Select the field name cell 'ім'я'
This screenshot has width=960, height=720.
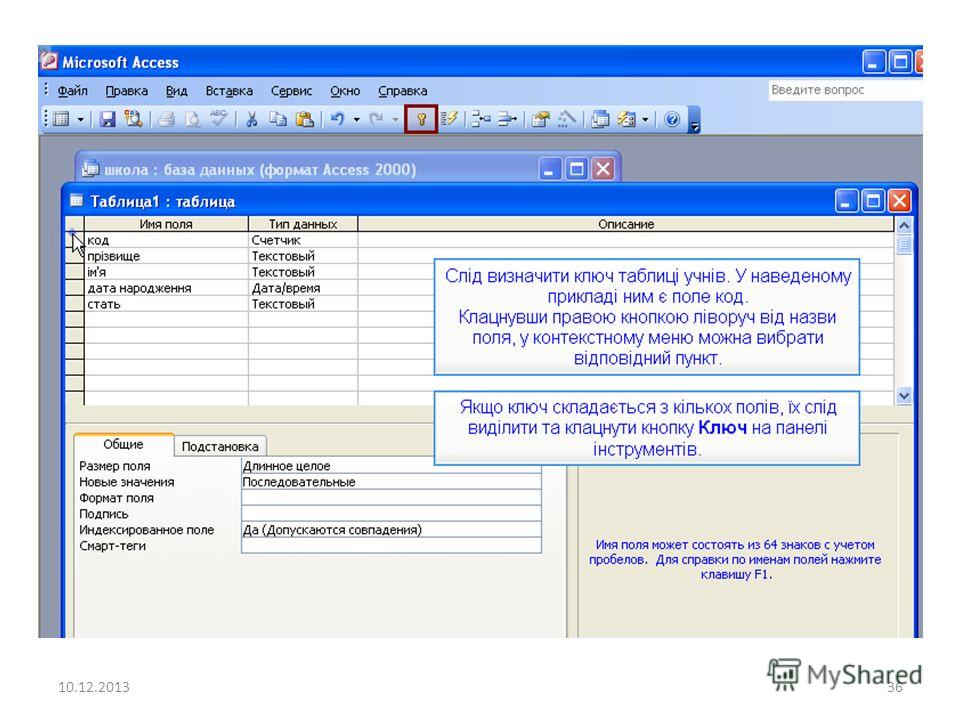(x=166, y=272)
